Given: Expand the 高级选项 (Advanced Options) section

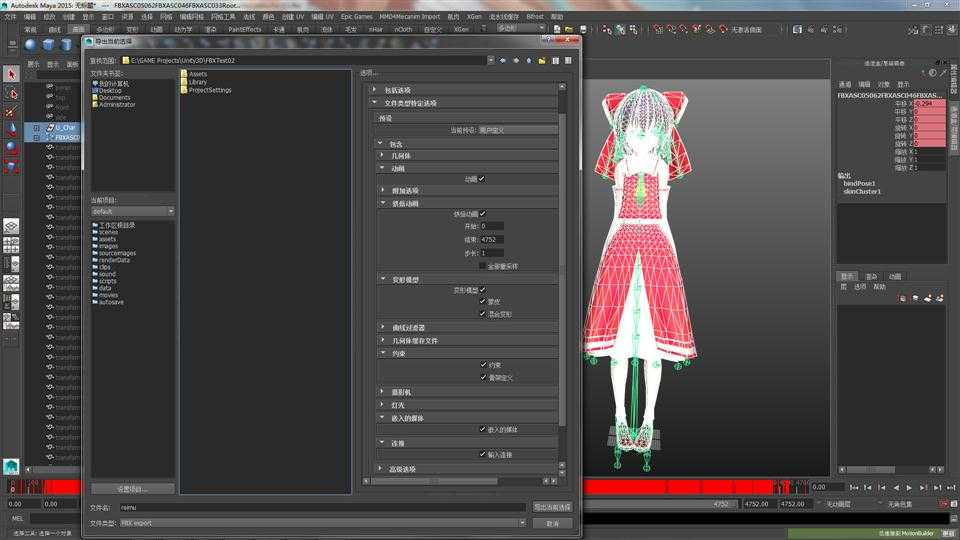Looking at the screenshot, I should click(x=467, y=469).
